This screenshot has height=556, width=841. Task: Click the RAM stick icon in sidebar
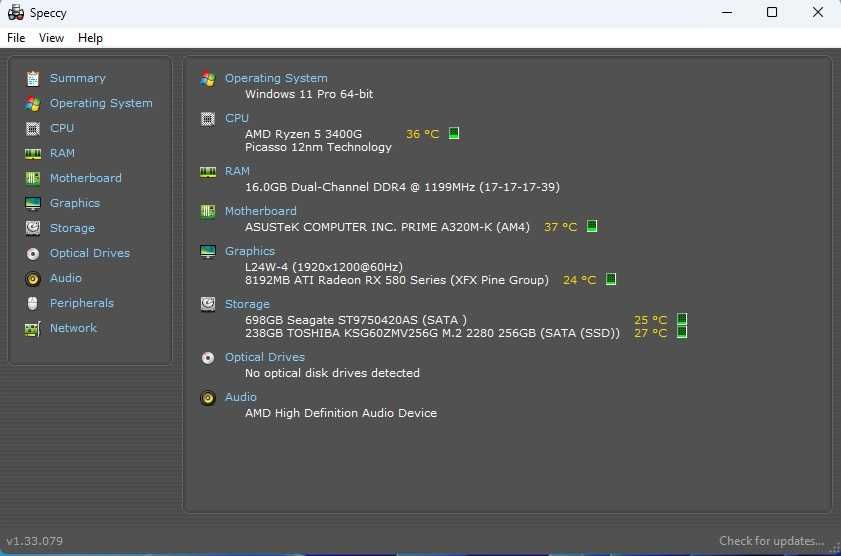coord(33,154)
